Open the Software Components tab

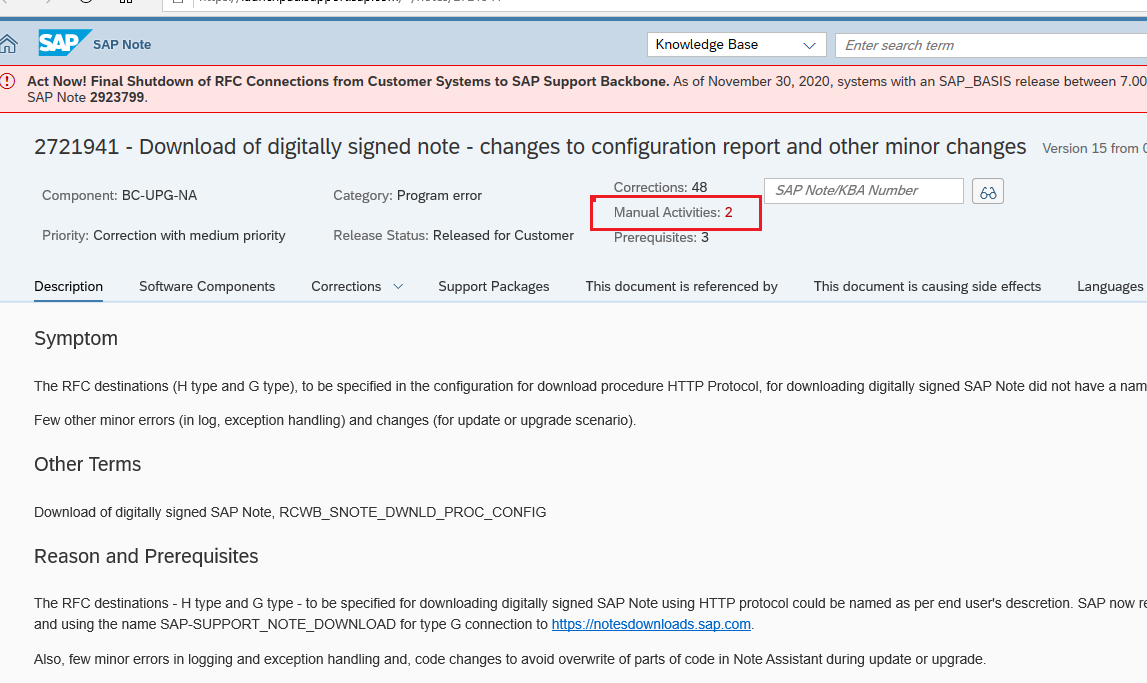tap(207, 287)
